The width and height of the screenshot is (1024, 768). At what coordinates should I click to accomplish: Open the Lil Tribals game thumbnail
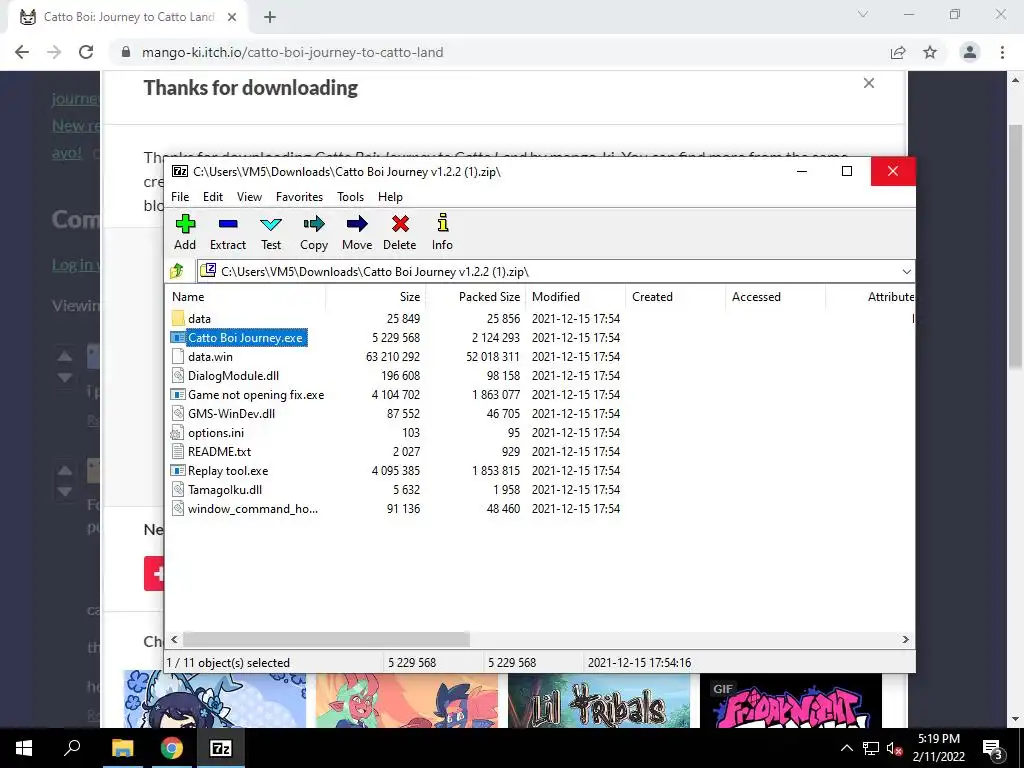point(599,700)
